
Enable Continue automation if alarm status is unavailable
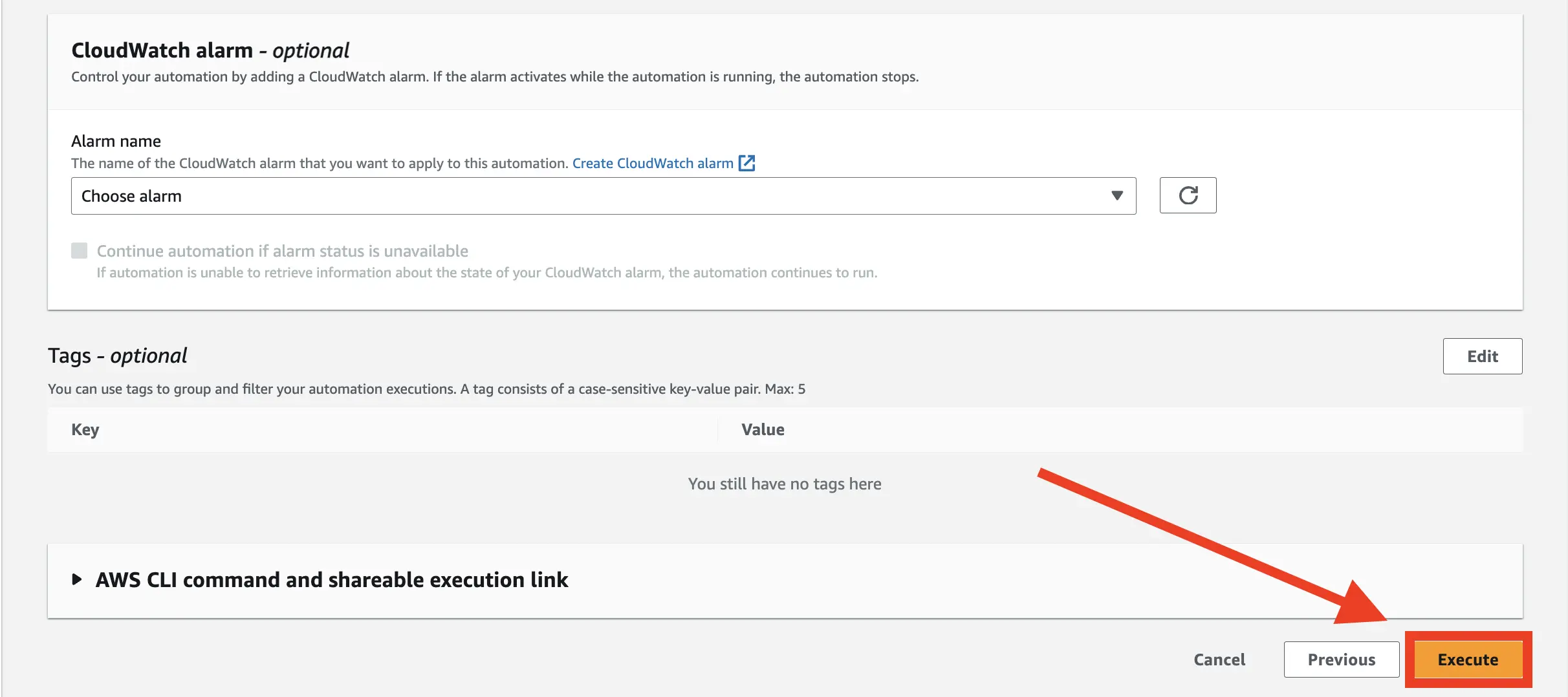pyautogui.click(x=79, y=251)
